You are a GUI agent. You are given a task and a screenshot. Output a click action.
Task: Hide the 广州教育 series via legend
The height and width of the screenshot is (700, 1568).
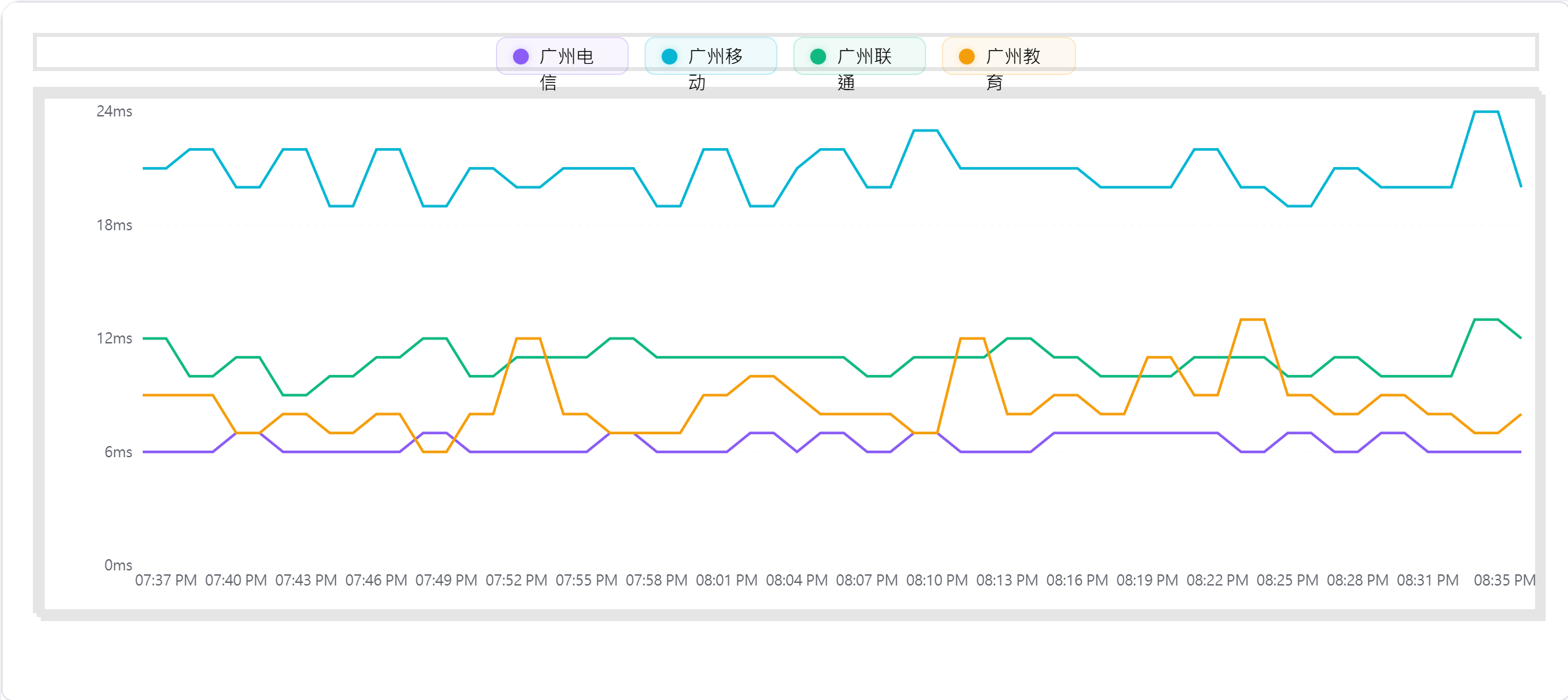click(1008, 57)
